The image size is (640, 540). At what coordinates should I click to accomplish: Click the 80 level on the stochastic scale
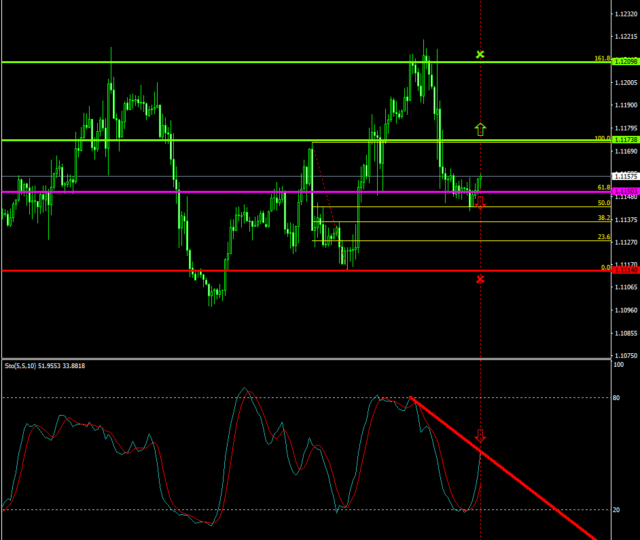point(616,398)
